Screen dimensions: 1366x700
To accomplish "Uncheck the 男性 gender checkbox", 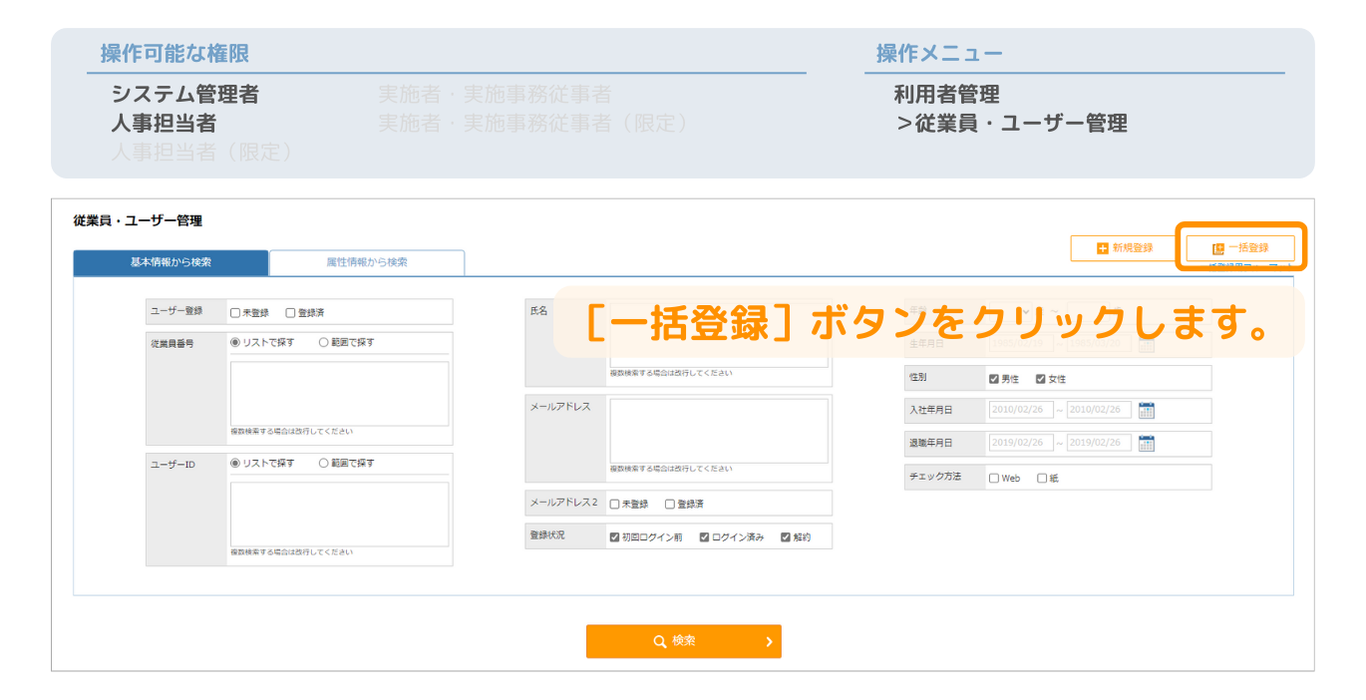I will [994, 379].
